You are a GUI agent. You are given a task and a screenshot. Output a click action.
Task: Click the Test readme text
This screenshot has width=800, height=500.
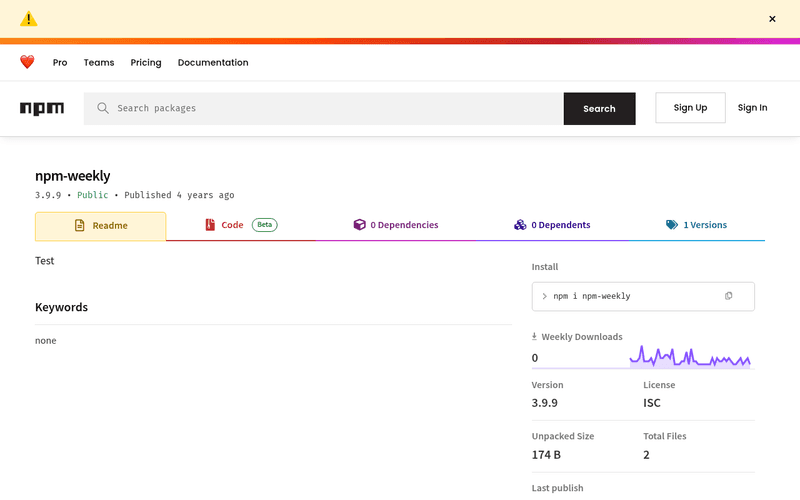click(44, 261)
